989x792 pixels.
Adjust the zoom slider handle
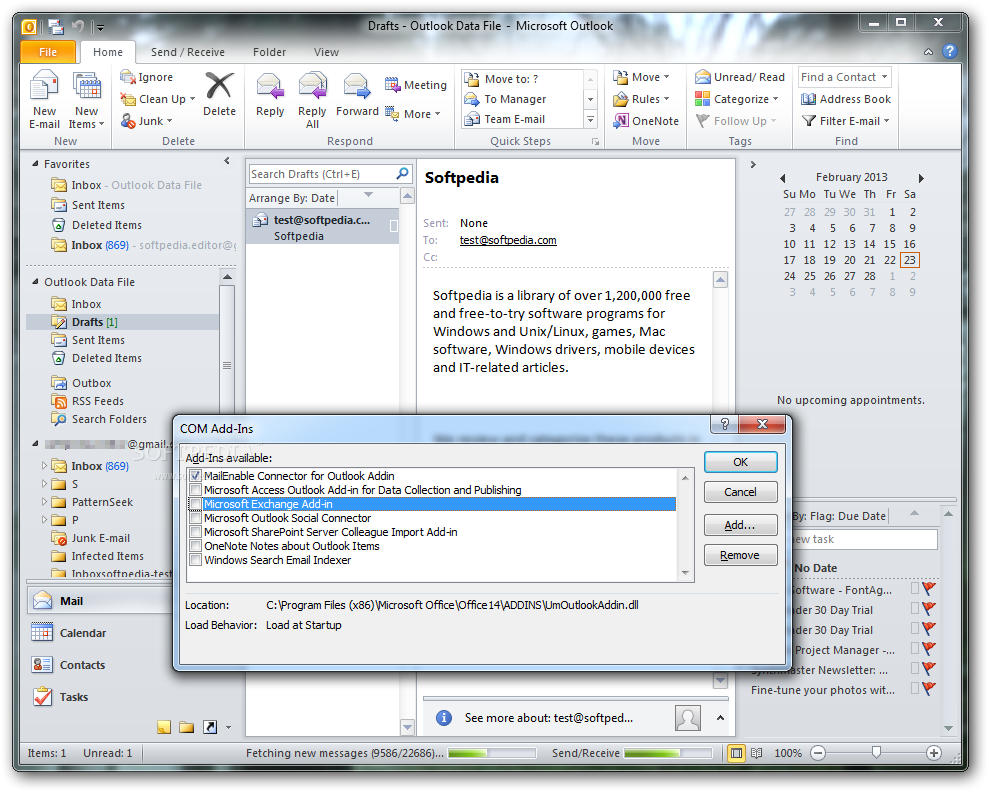(x=876, y=752)
